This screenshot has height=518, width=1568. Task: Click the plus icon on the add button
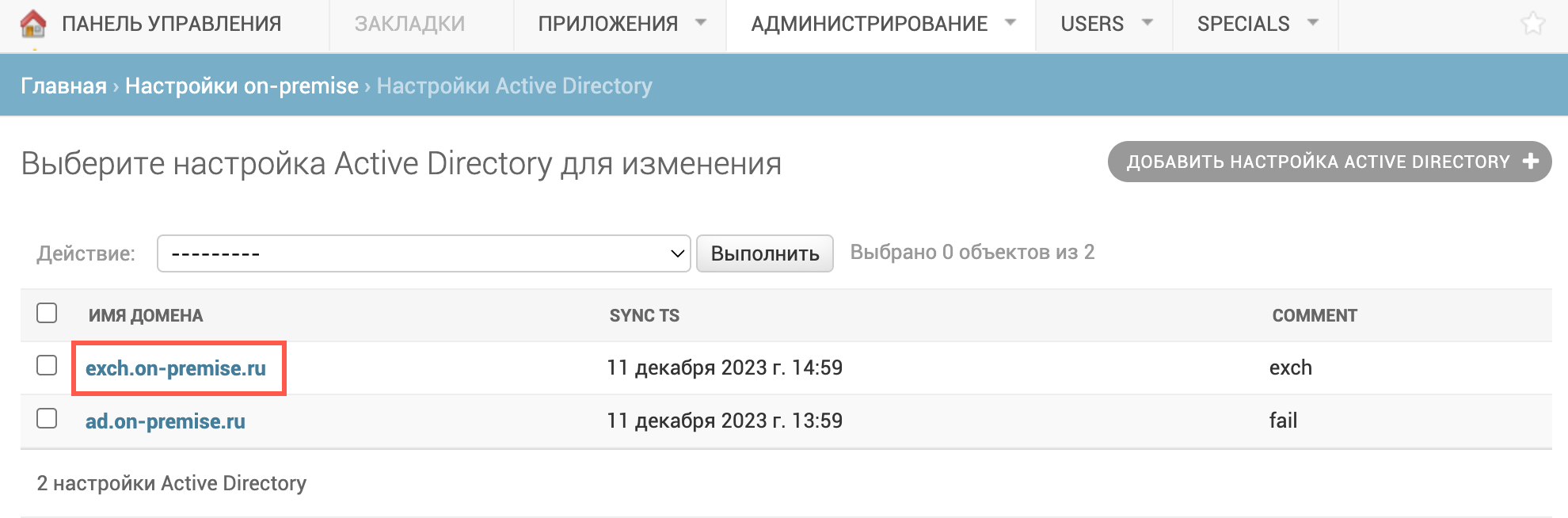1531,162
